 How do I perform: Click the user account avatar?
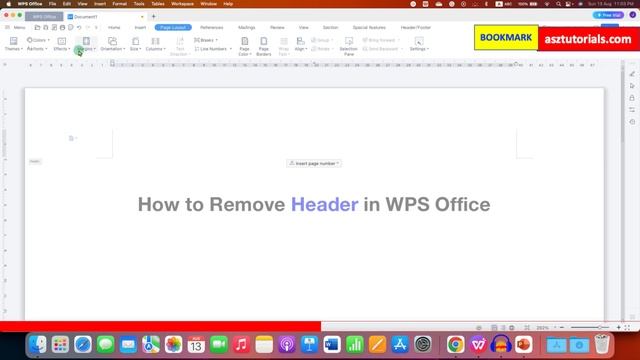[x=632, y=15]
